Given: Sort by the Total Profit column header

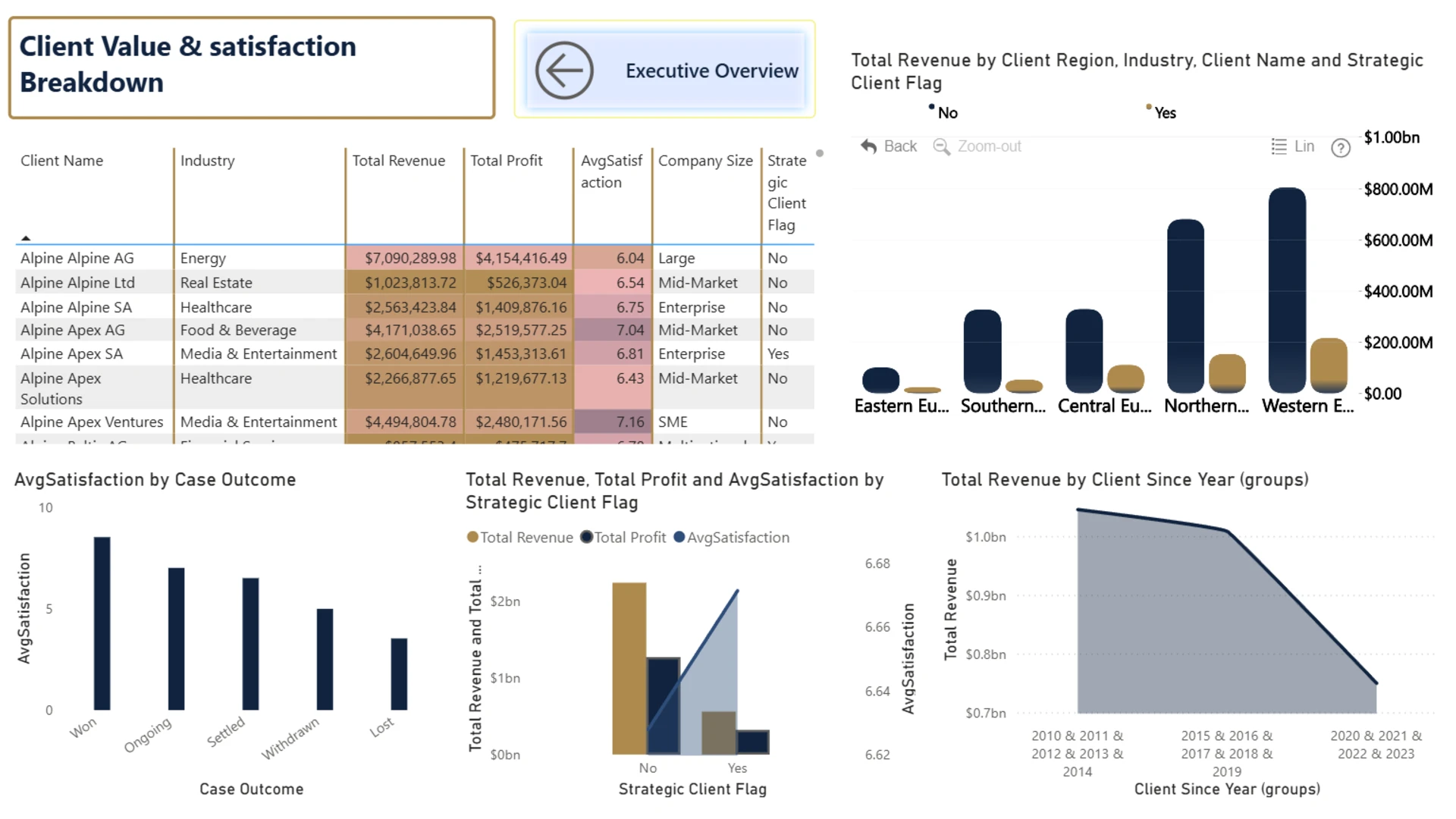Looking at the screenshot, I should [x=507, y=161].
